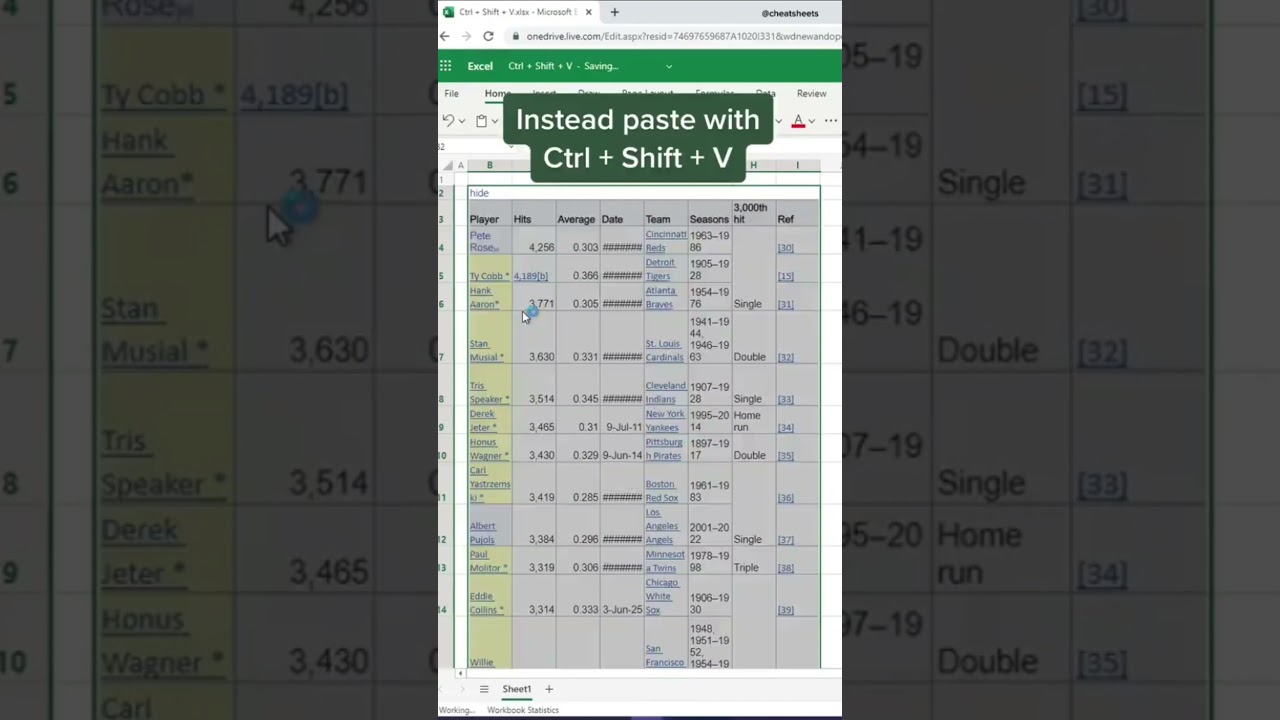Image resolution: width=1280 pixels, height=720 pixels.
Task: Close the Ctrl + Shift + V.xlsx browser tab
Action: (x=589, y=12)
